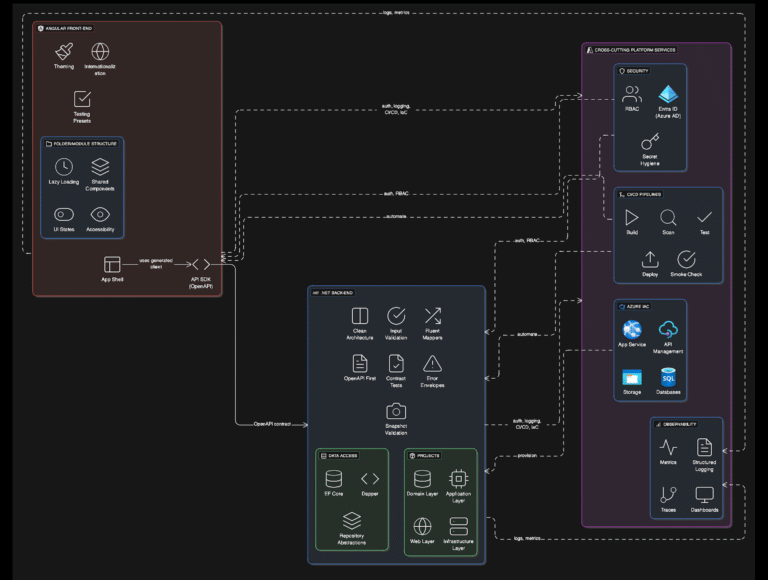
Task: Click the API SDK (OpenAPI) node
Action: [201, 266]
